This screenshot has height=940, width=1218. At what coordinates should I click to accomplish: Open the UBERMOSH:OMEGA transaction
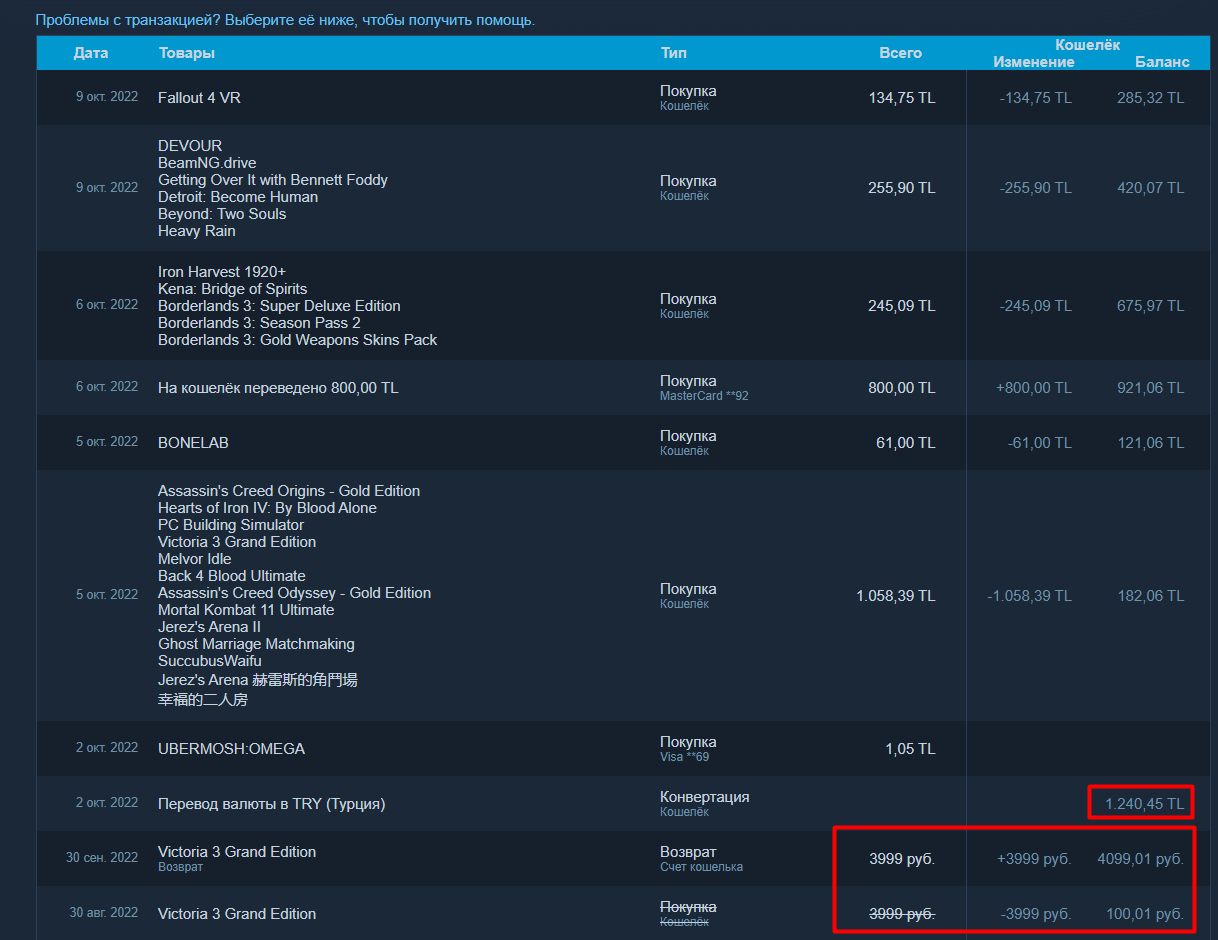pos(621,749)
